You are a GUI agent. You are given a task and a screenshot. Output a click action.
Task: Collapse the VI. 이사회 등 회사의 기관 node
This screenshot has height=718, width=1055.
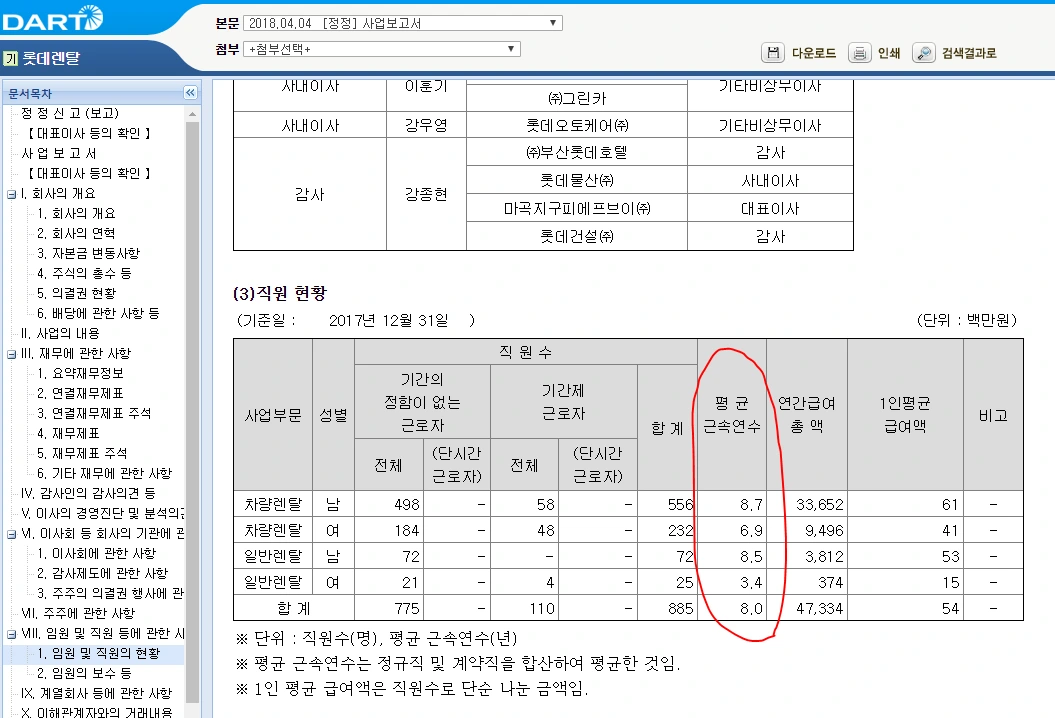click(x=11, y=534)
